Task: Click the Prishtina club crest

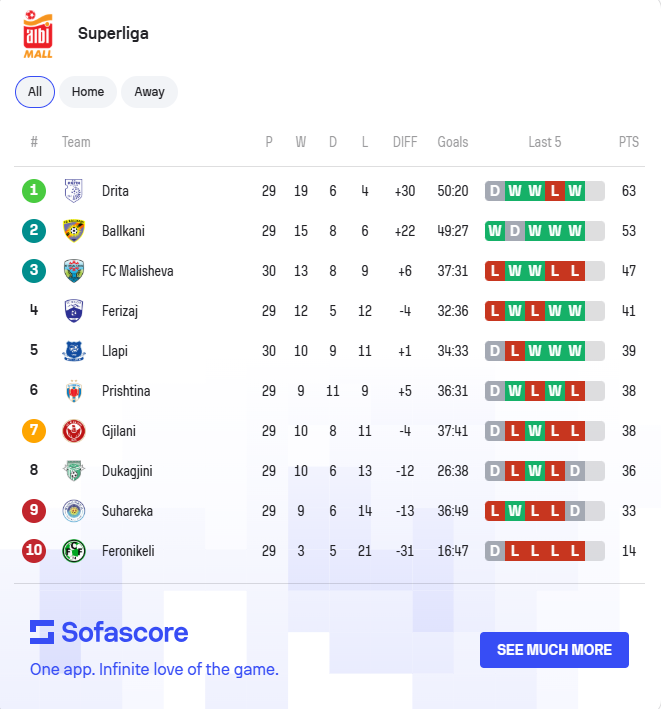Action: click(74, 391)
